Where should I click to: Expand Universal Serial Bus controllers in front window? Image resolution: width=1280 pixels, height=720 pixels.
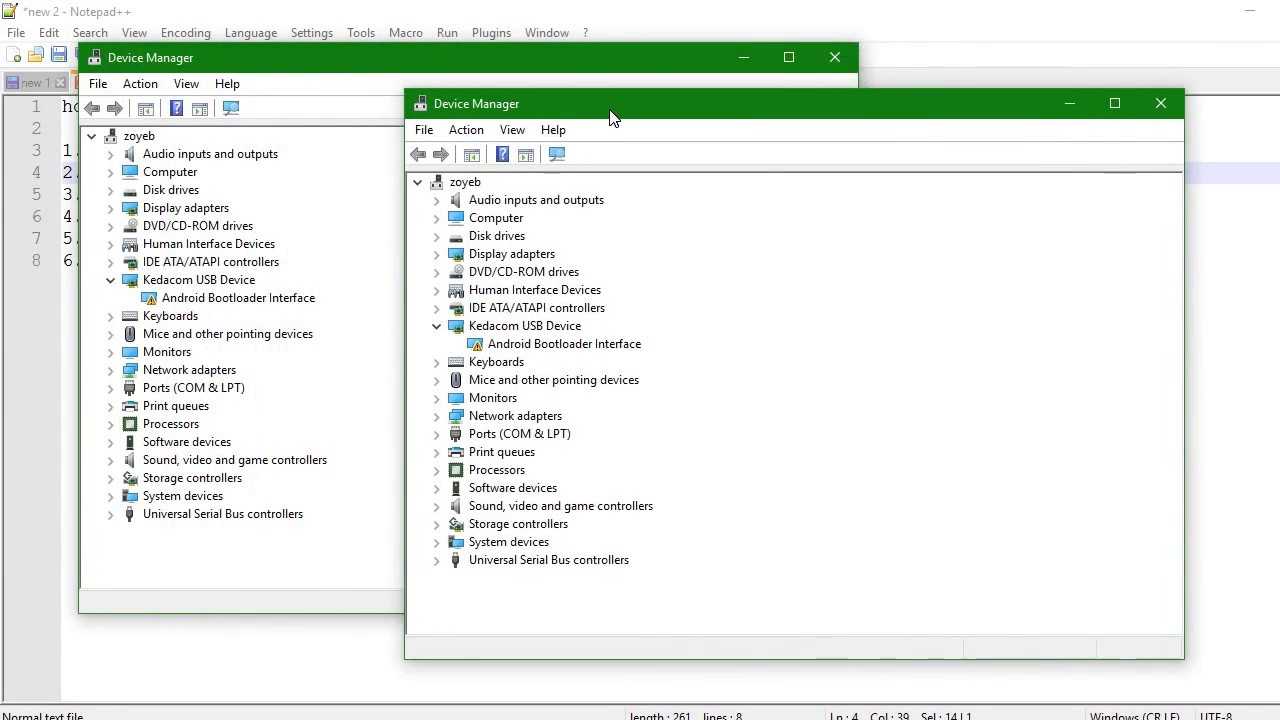tap(437, 560)
